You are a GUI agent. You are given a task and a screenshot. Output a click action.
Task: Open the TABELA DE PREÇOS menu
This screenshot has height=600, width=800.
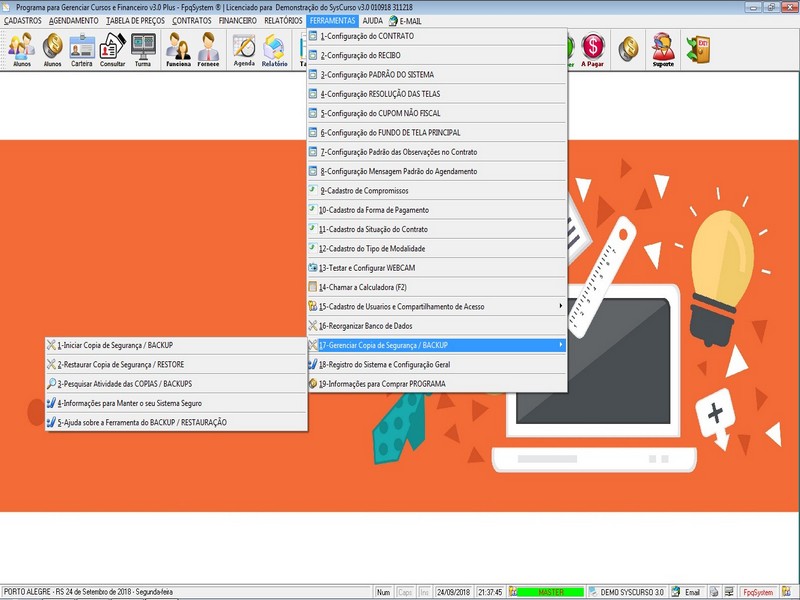[x=136, y=21]
